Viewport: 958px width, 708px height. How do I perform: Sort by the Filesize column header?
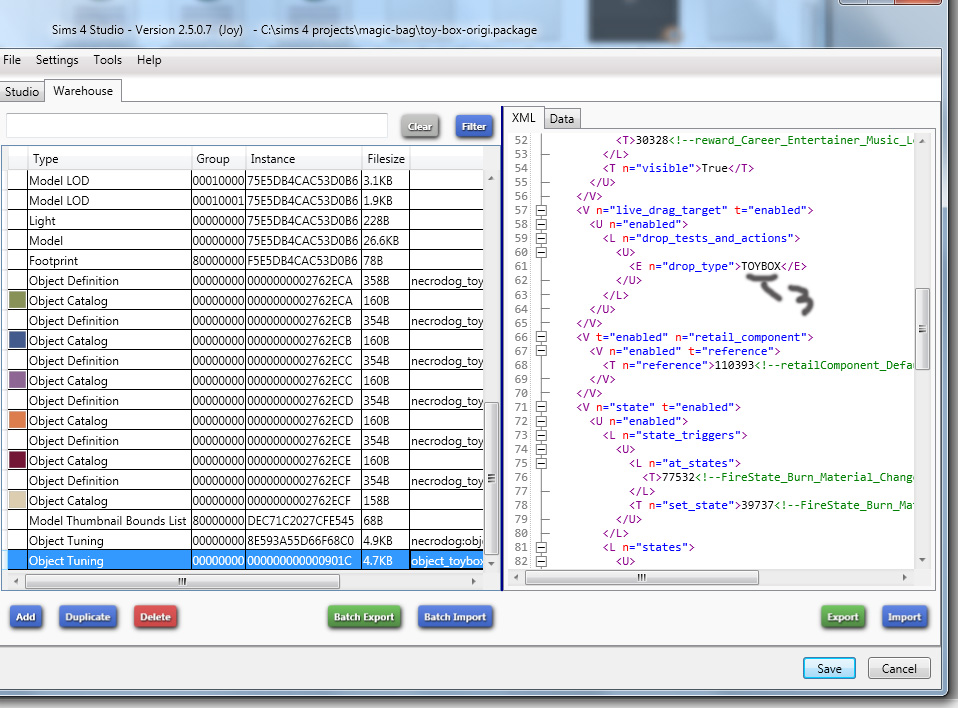pyautogui.click(x=386, y=159)
